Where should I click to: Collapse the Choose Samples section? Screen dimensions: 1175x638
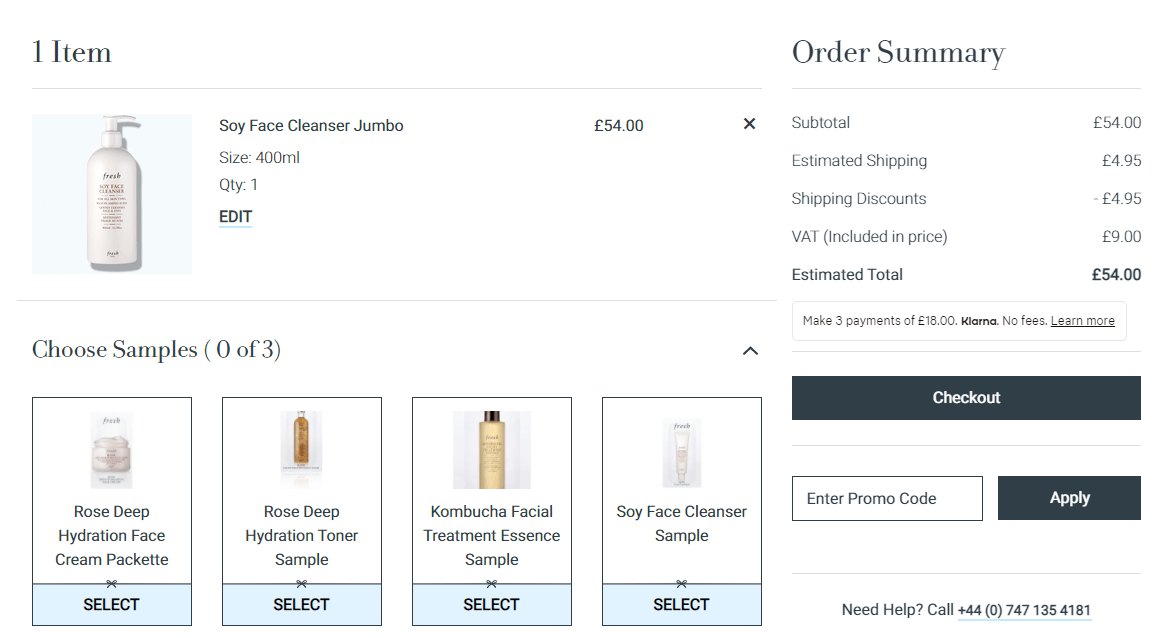751,351
